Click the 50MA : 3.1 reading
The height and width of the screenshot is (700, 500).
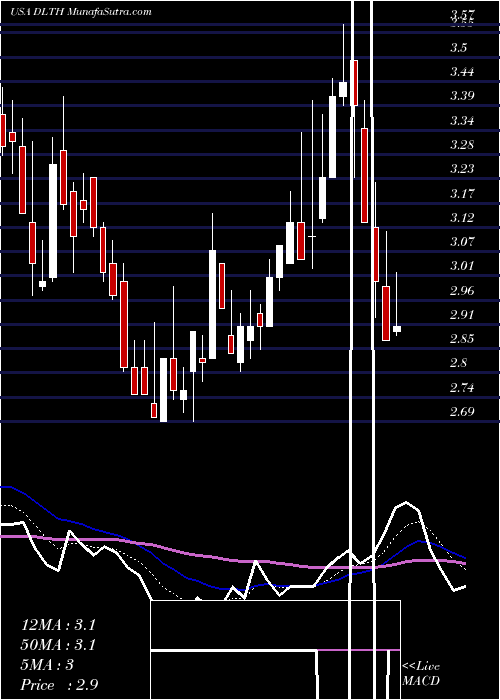point(58,645)
